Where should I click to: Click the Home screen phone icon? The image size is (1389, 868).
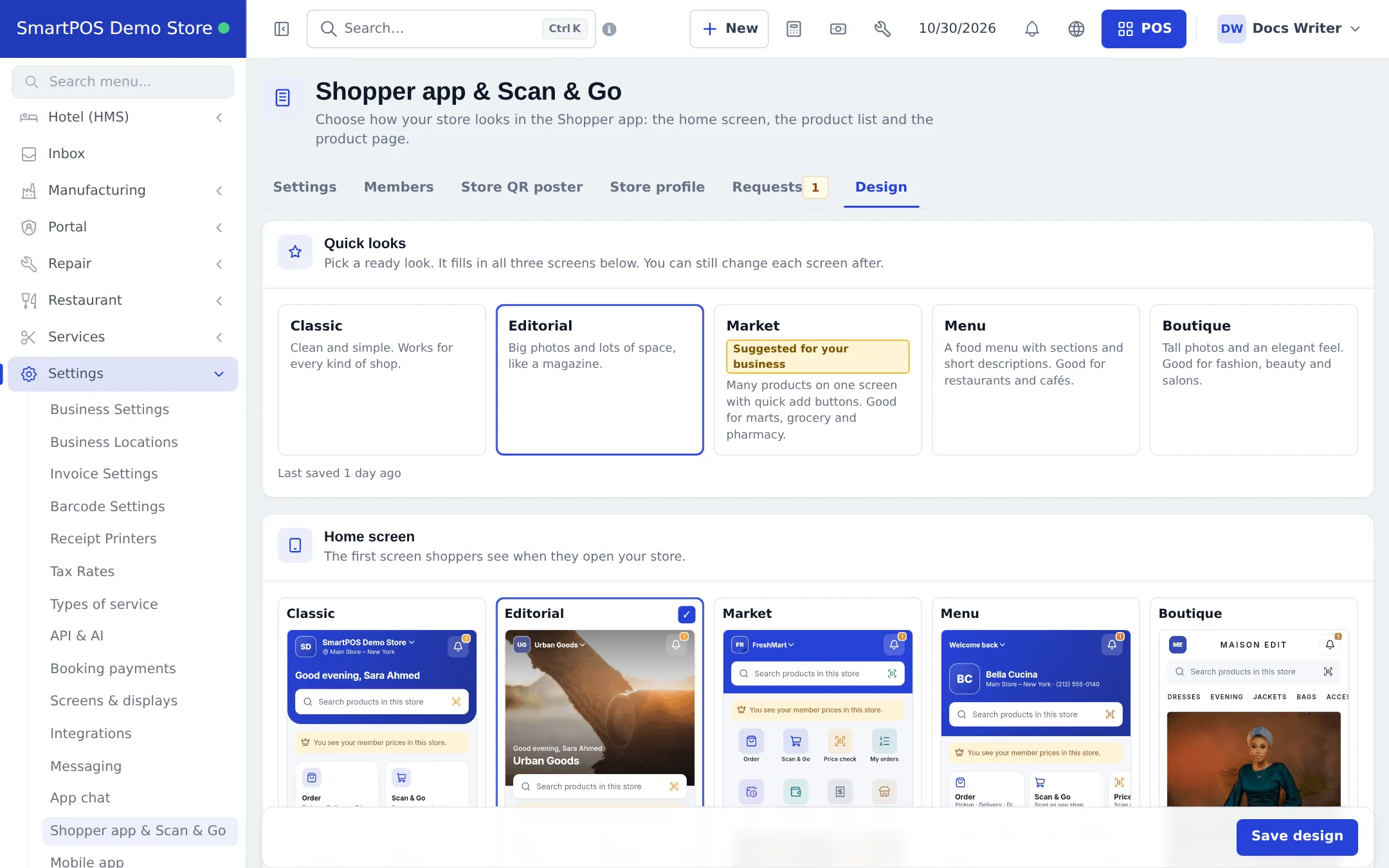[295, 545]
